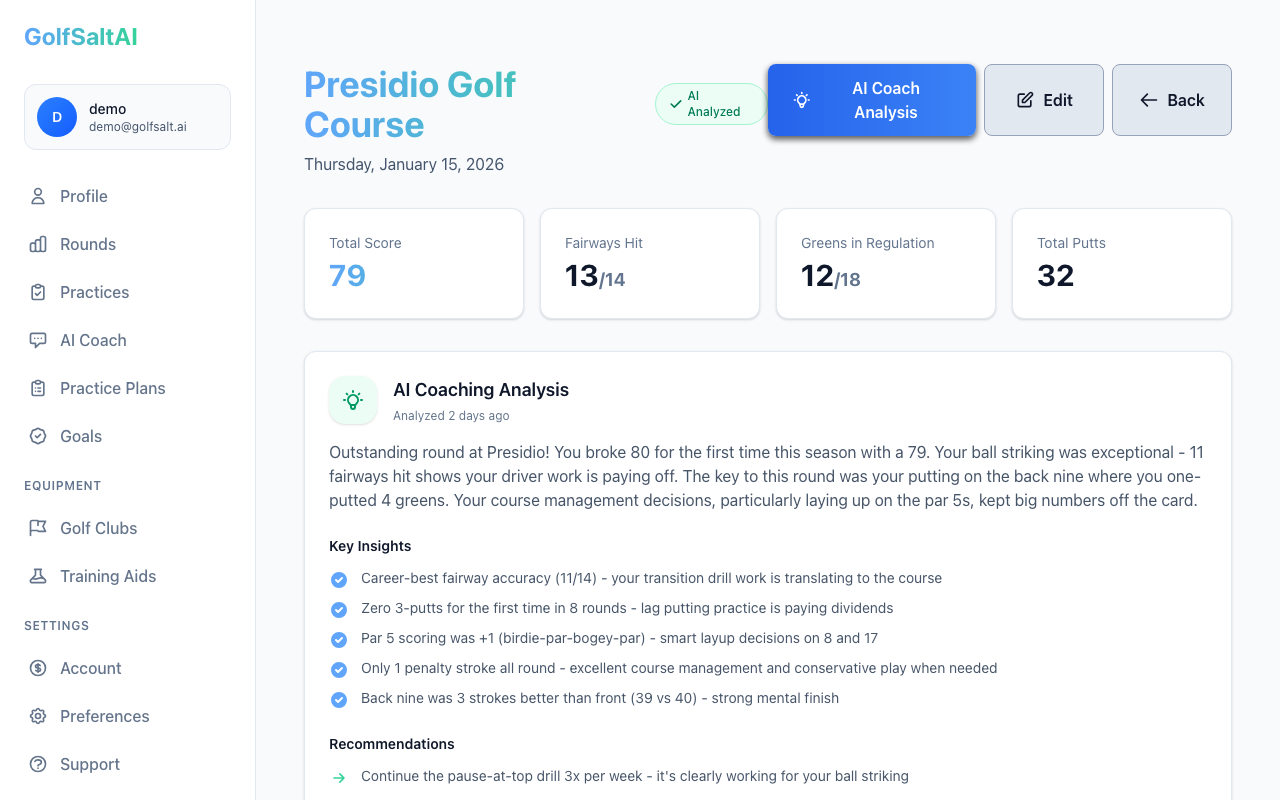Click the lightbulb icon beside AI Coaching Analysis
Image resolution: width=1280 pixels, height=800 pixels.
coord(353,400)
